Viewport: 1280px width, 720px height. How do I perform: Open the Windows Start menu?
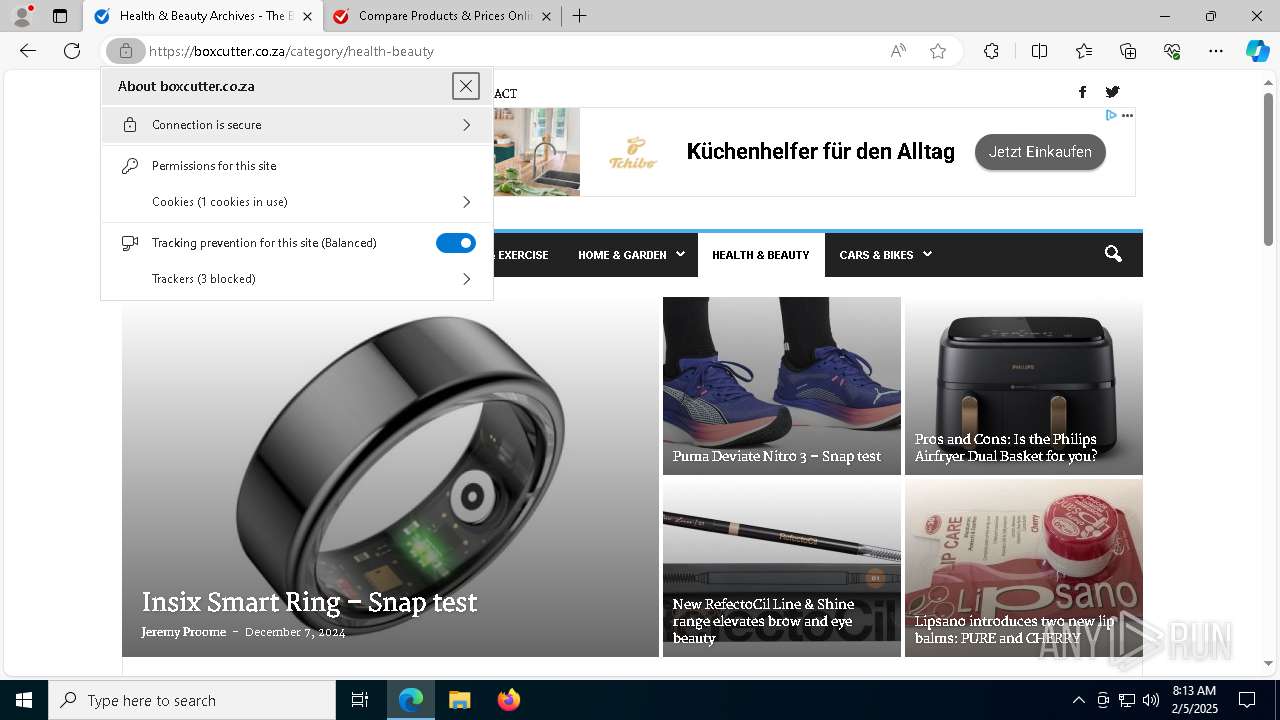click(x=24, y=700)
